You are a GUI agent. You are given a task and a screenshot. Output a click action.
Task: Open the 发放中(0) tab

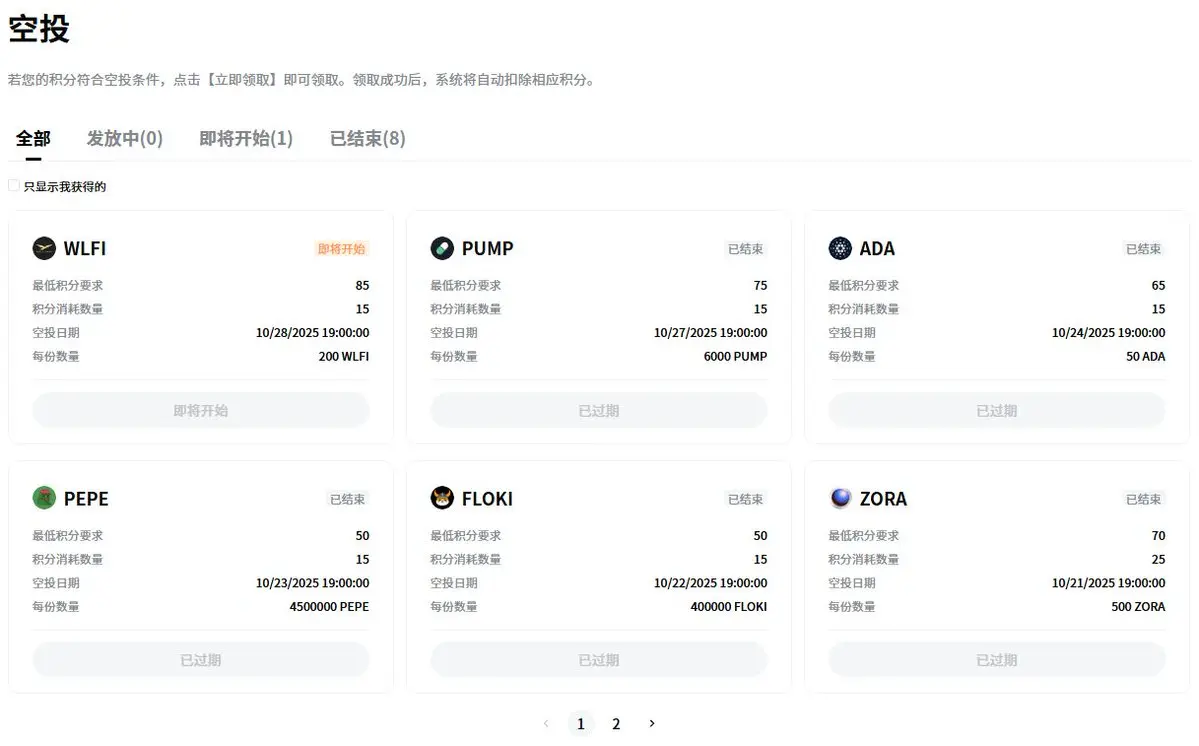pyautogui.click(x=125, y=138)
